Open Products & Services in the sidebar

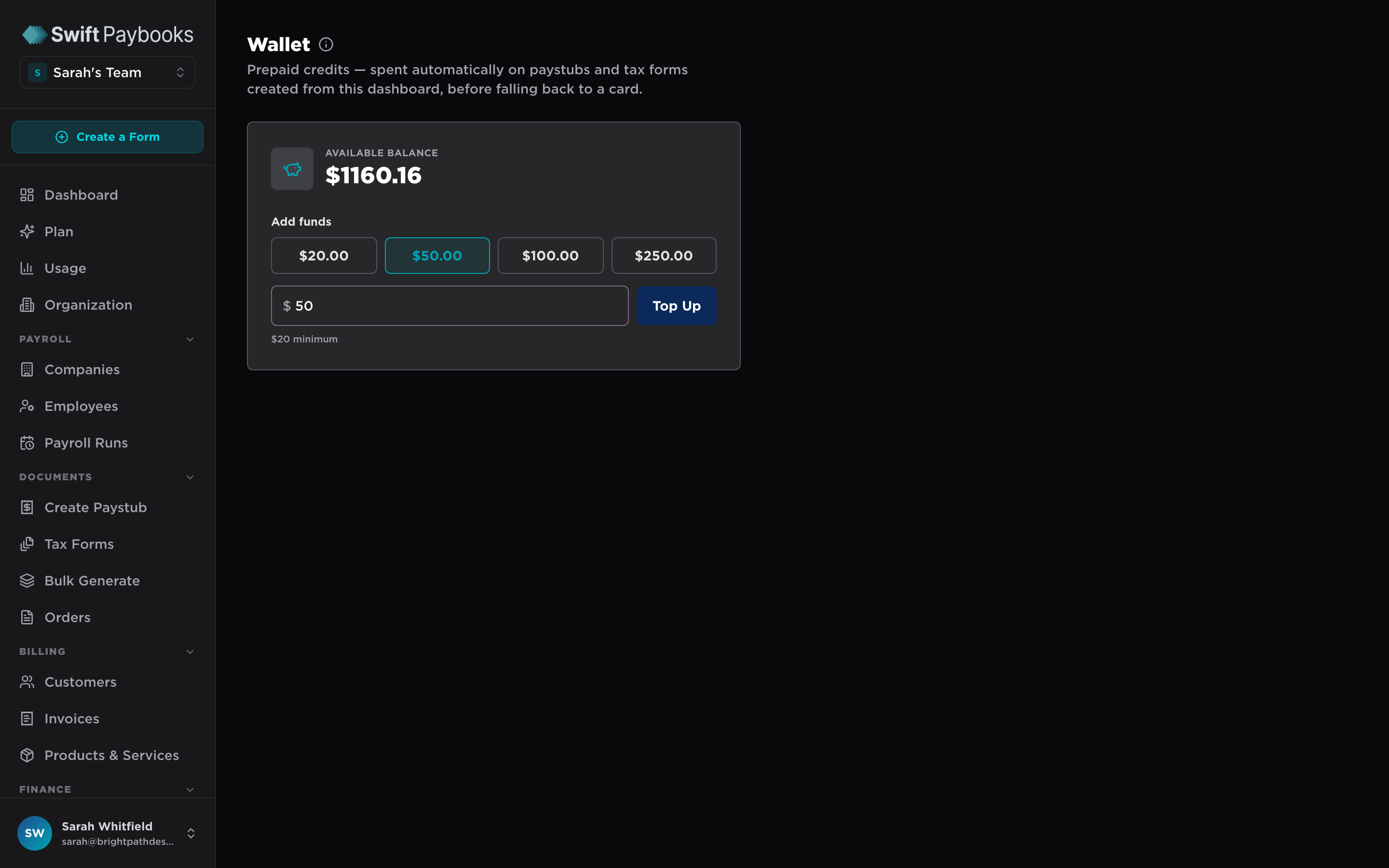108,756
